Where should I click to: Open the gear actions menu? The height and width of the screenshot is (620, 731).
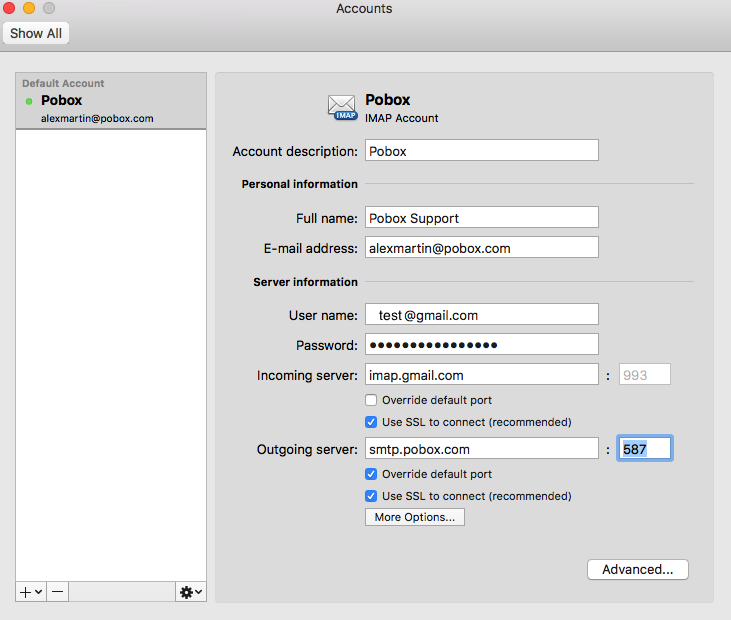[191, 592]
